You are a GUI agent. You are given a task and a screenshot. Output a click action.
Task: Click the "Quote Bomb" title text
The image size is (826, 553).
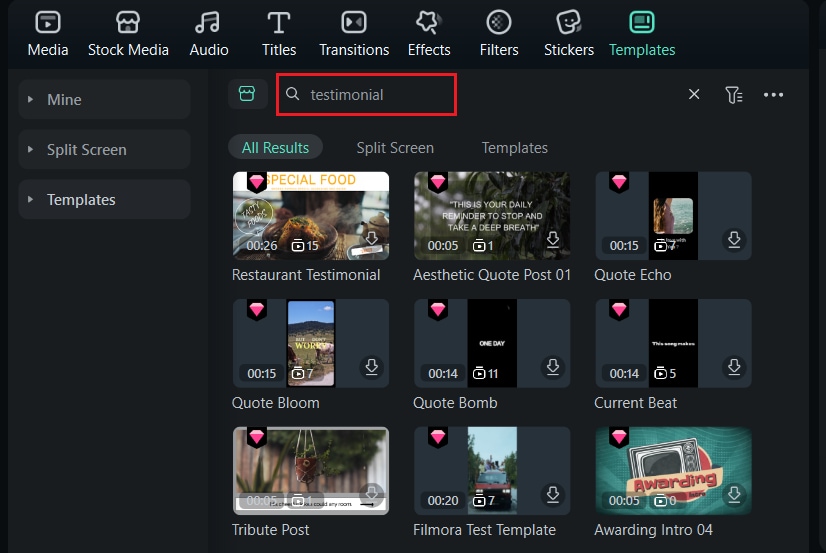(x=455, y=403)
